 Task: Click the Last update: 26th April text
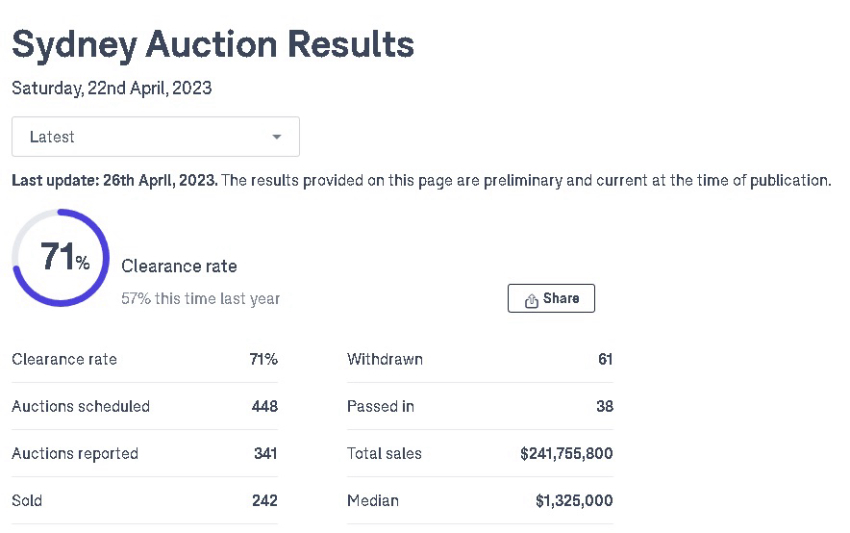click(114, 181)
